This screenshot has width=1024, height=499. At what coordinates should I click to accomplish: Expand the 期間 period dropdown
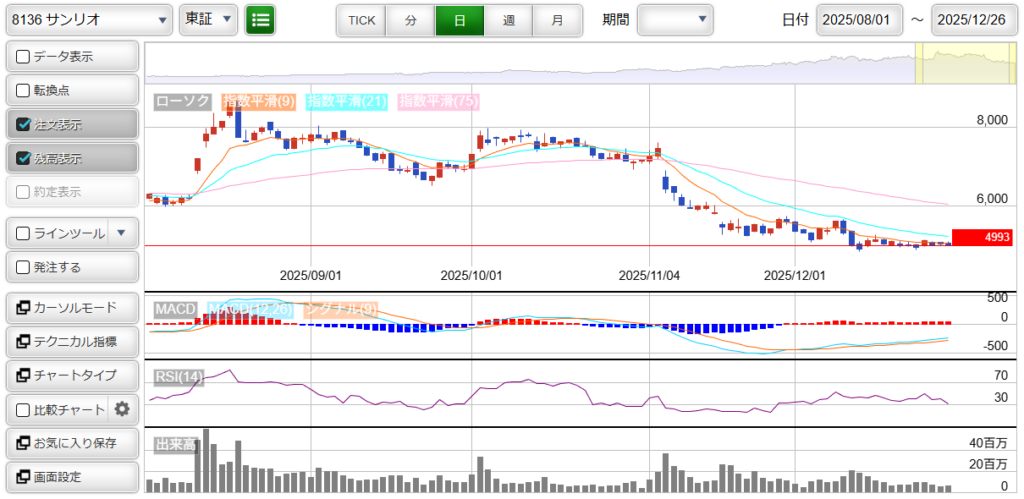click(675, 20)
